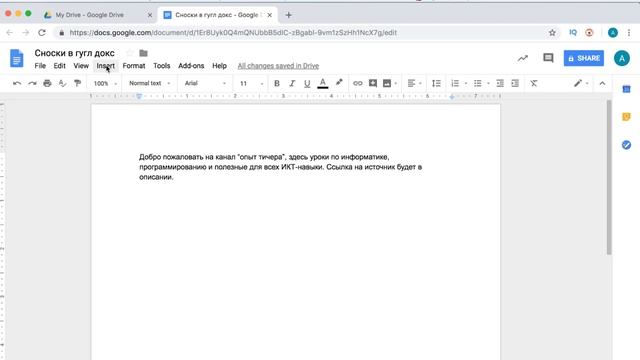Image resolution: width=640 pixels, height=360 pixels.
Task: Click the Redo arrow icon
Action: coord(32,83)
